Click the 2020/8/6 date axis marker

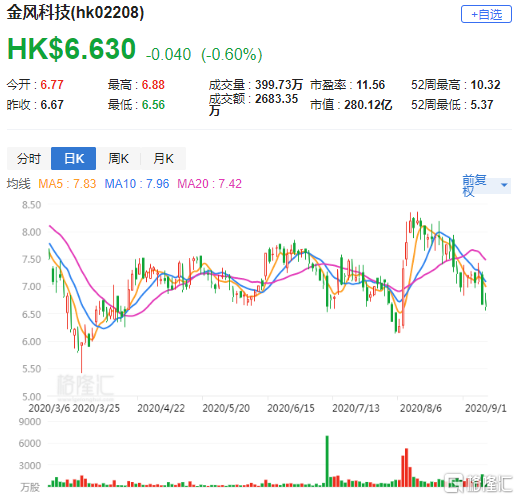[421, 408]
